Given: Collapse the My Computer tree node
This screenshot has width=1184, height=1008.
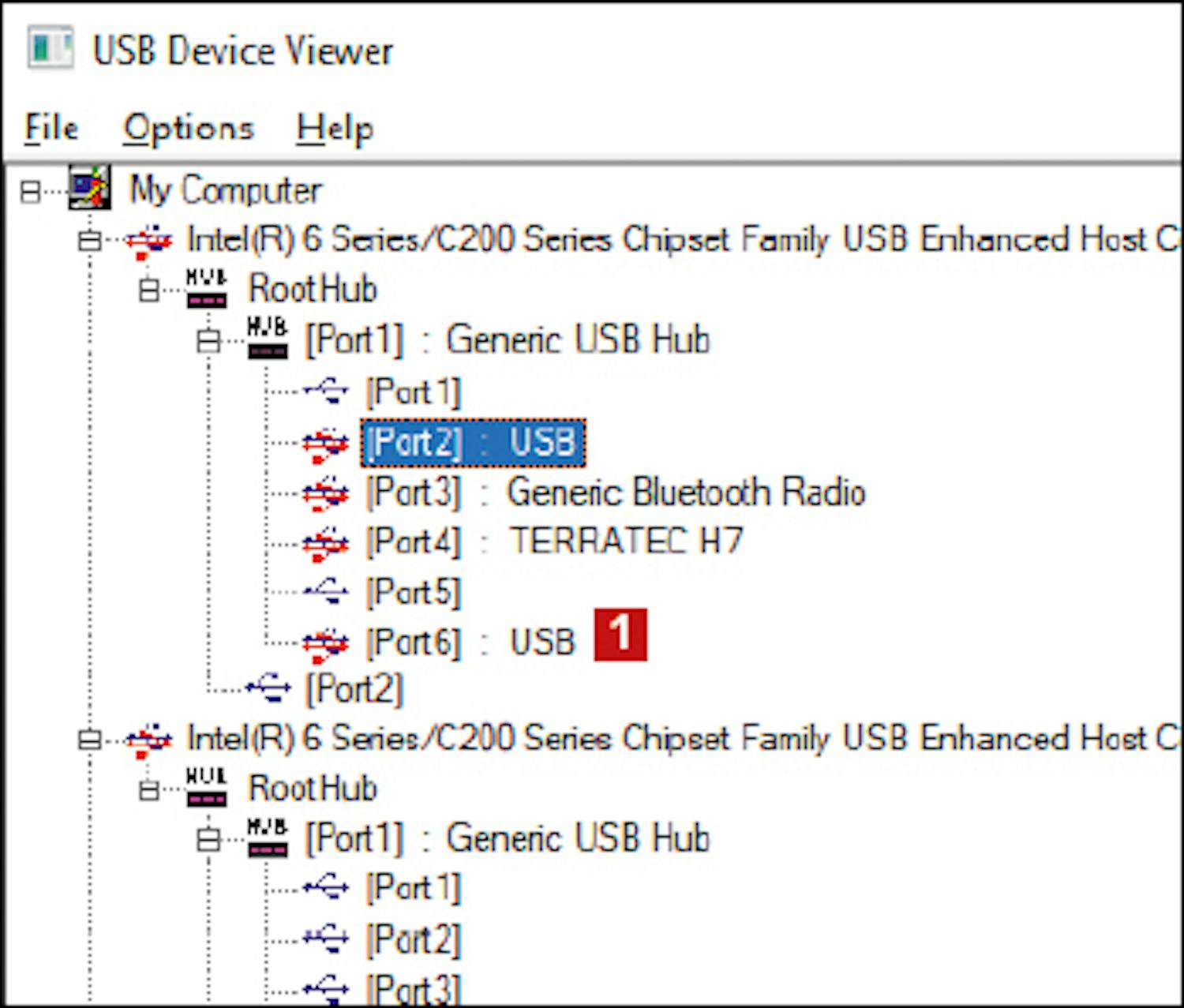Looking at the screenshot, I should pos(30,191).
